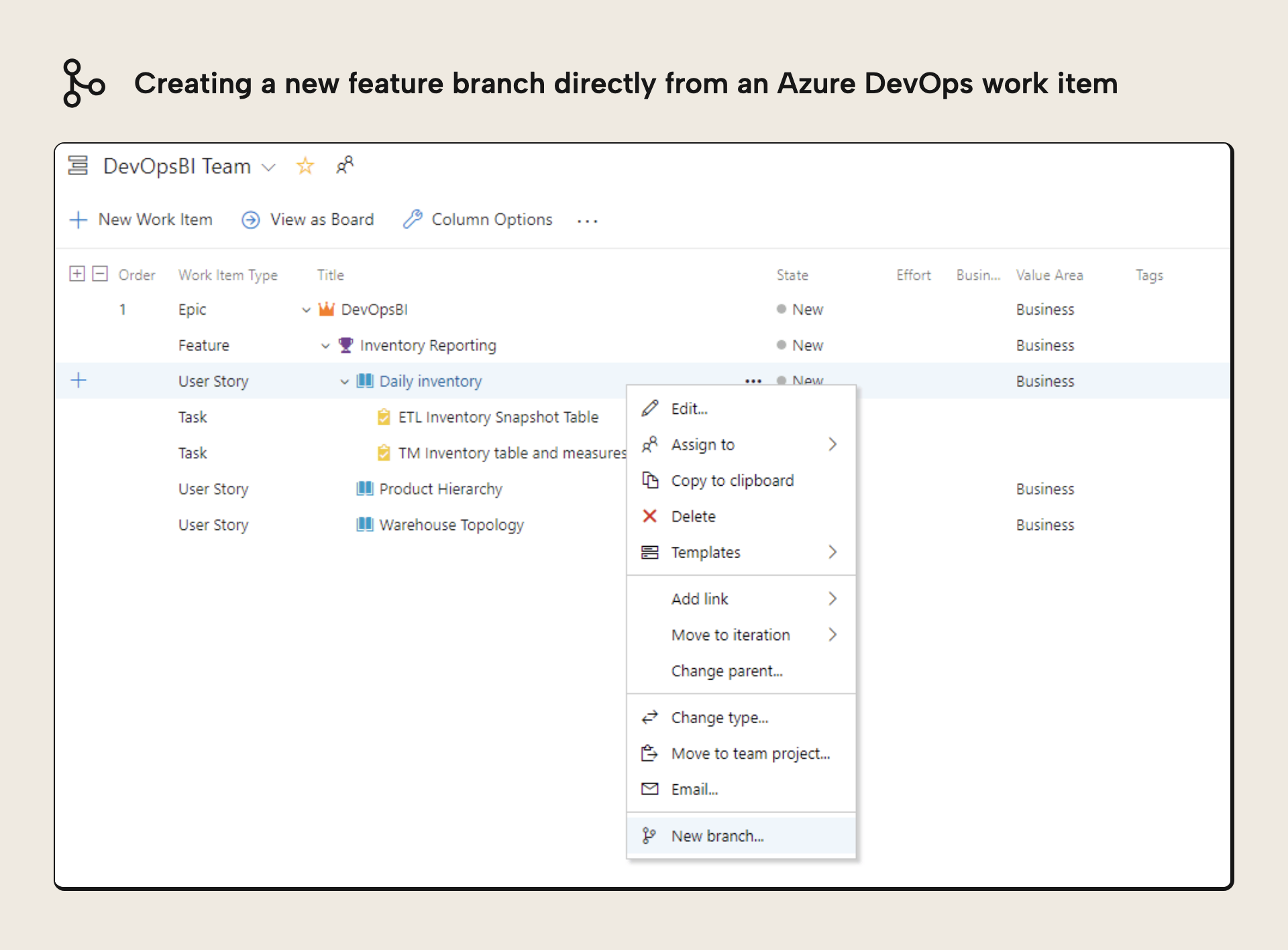
Task: Open Column Options
Action: [492, 219]
